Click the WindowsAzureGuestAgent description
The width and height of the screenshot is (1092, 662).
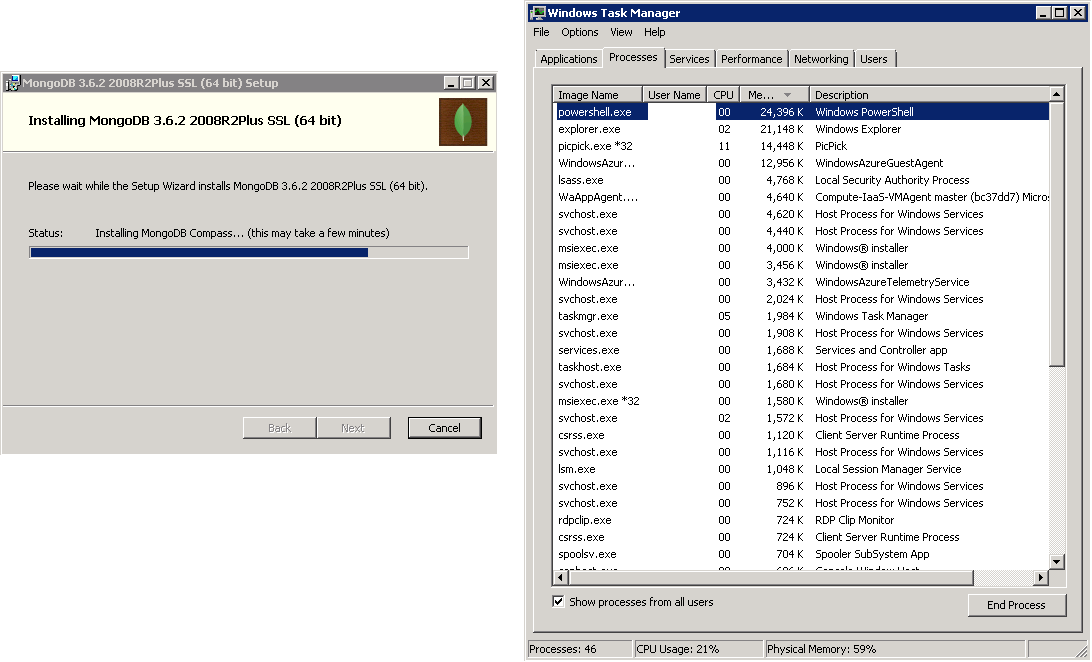879,164
